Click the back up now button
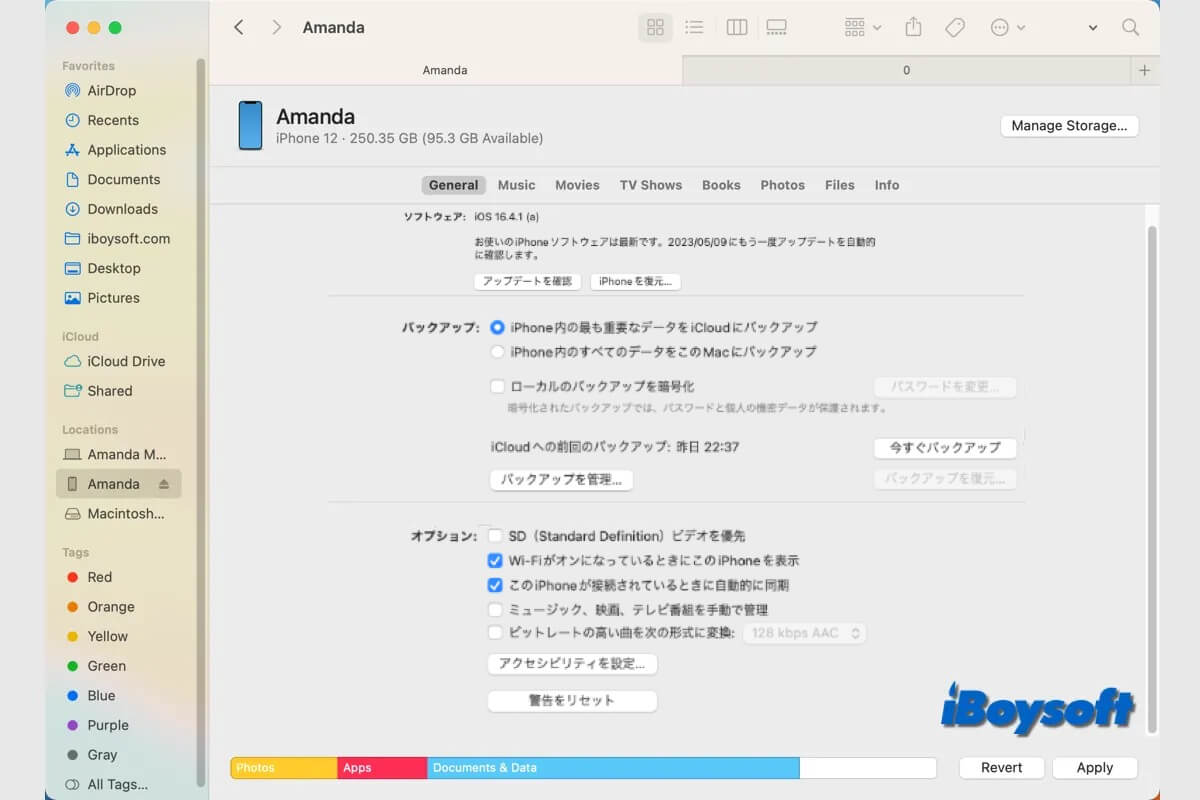The width and height of the screenshot is (1200, 800). coord(945,448)
